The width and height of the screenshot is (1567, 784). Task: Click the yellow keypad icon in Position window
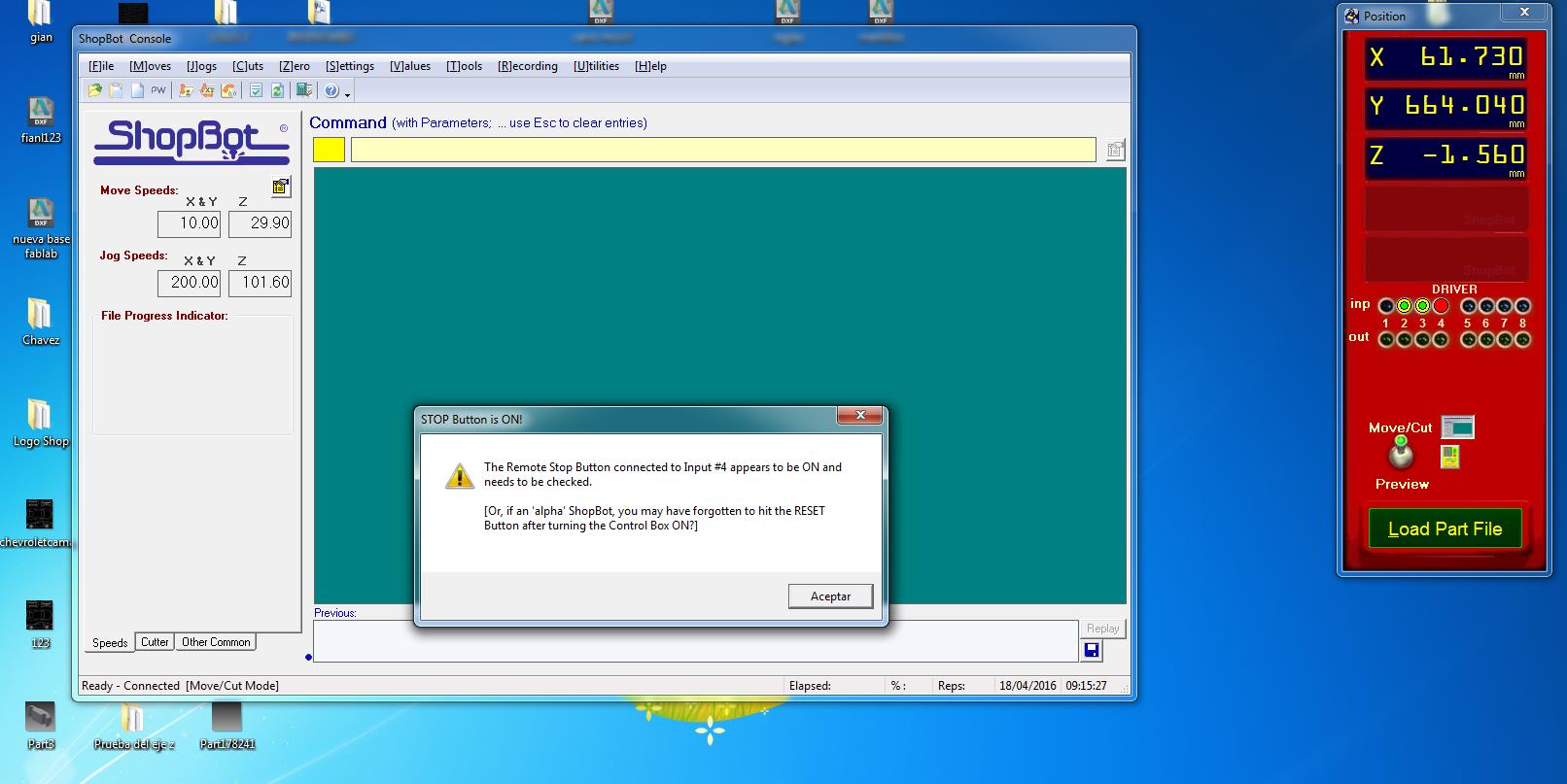[x=1450, y=457]
